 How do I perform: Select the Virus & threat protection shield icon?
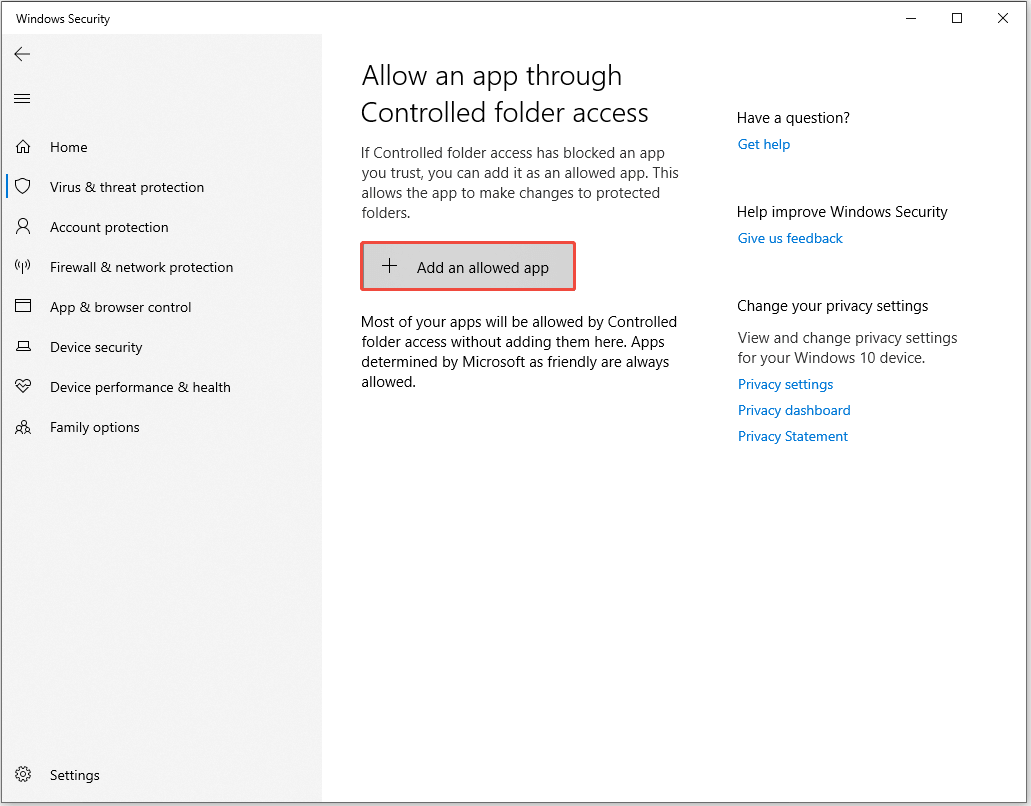[22, 187]
